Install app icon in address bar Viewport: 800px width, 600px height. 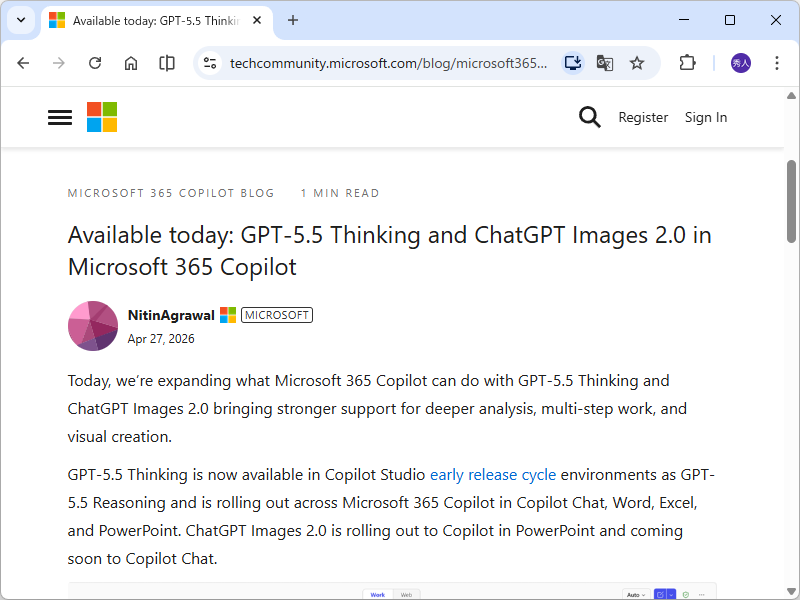click(573, 63)
